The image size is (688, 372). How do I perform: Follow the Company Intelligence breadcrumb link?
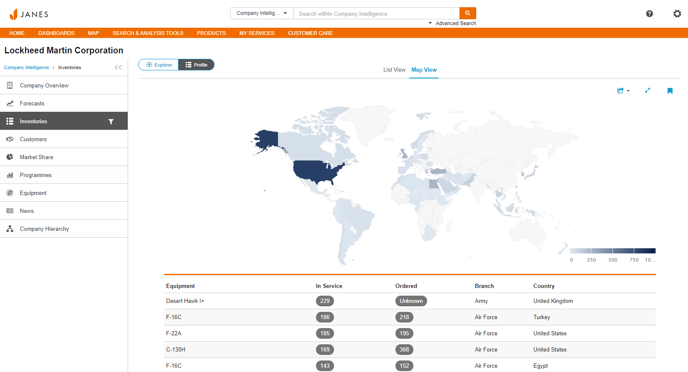pyautogui.click(x=26, y=68)
